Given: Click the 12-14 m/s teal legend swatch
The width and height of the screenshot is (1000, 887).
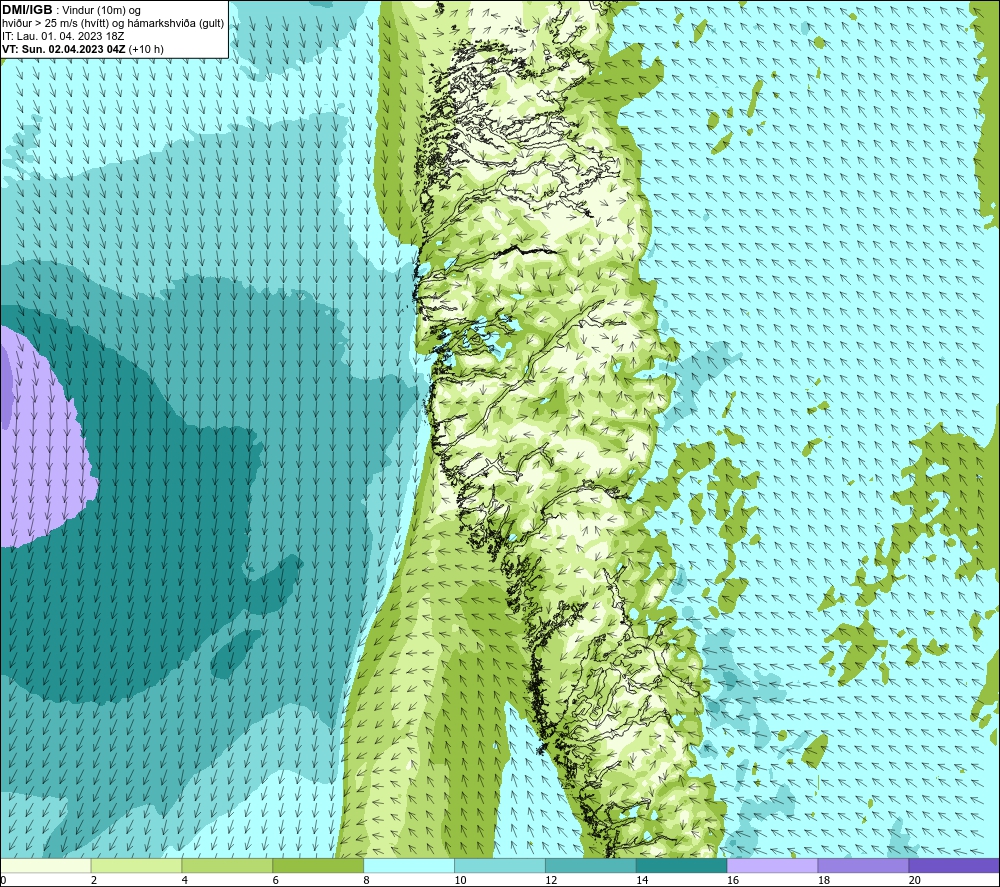Looking at the screenshot, I should (591, 865).
